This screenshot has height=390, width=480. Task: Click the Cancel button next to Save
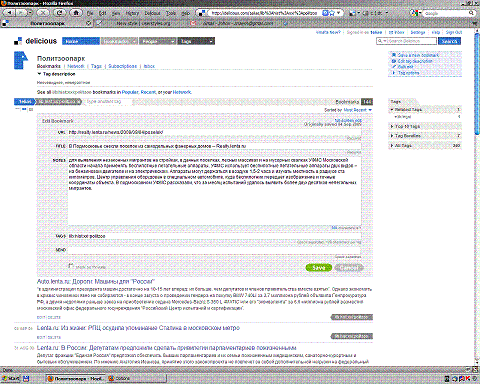[x=349, y=268]
